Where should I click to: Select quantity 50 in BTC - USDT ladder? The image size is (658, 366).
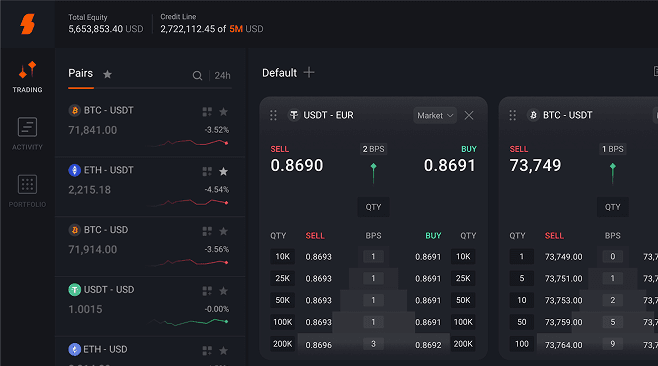[x=522, y=322]
